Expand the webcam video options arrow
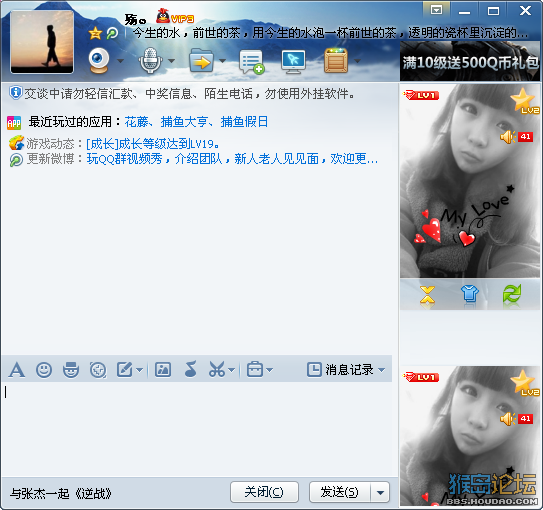Screen dimensions: 543x510 121,61
